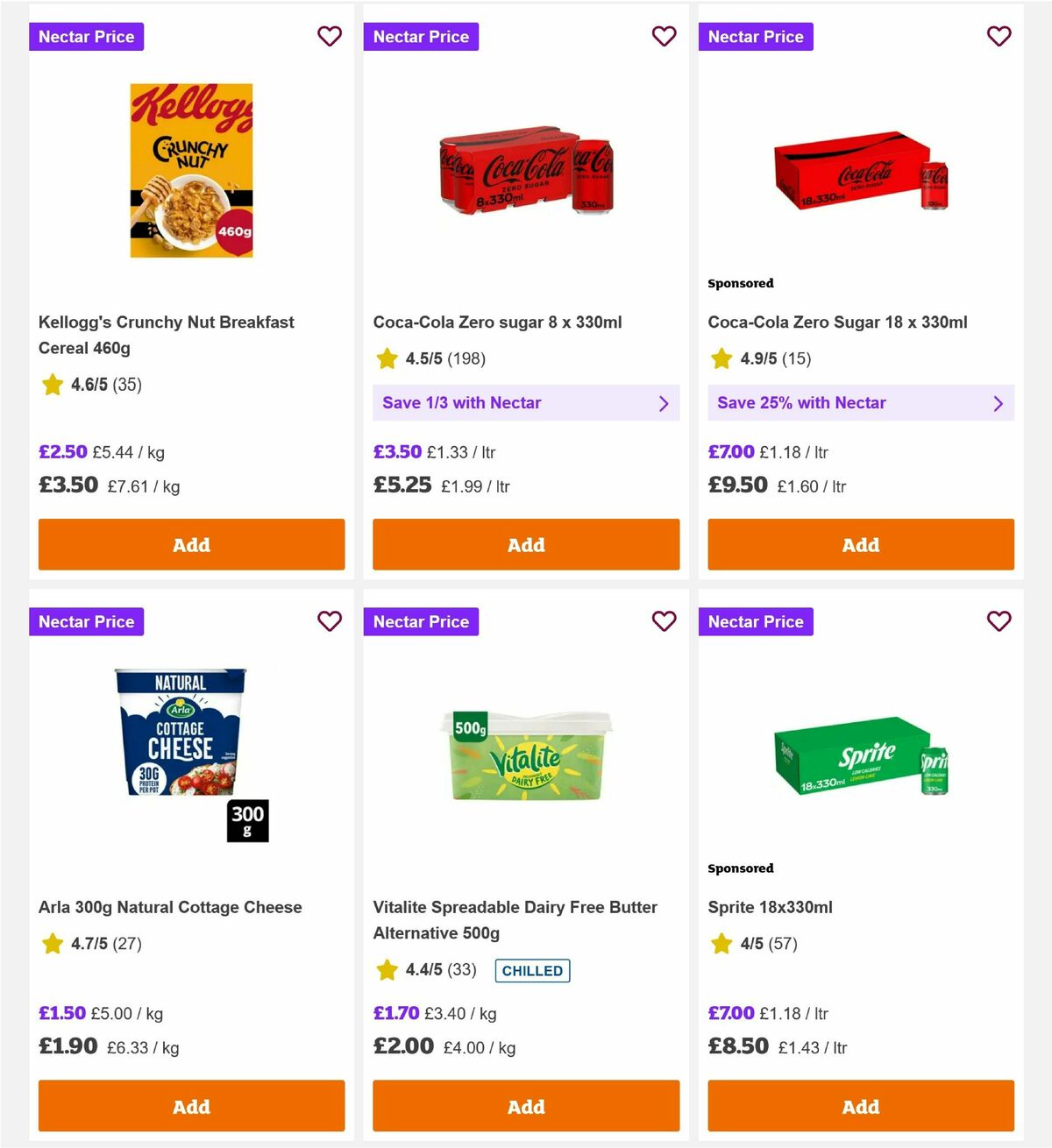Select the CHILLED label on Vitalite

pos(532,970)
